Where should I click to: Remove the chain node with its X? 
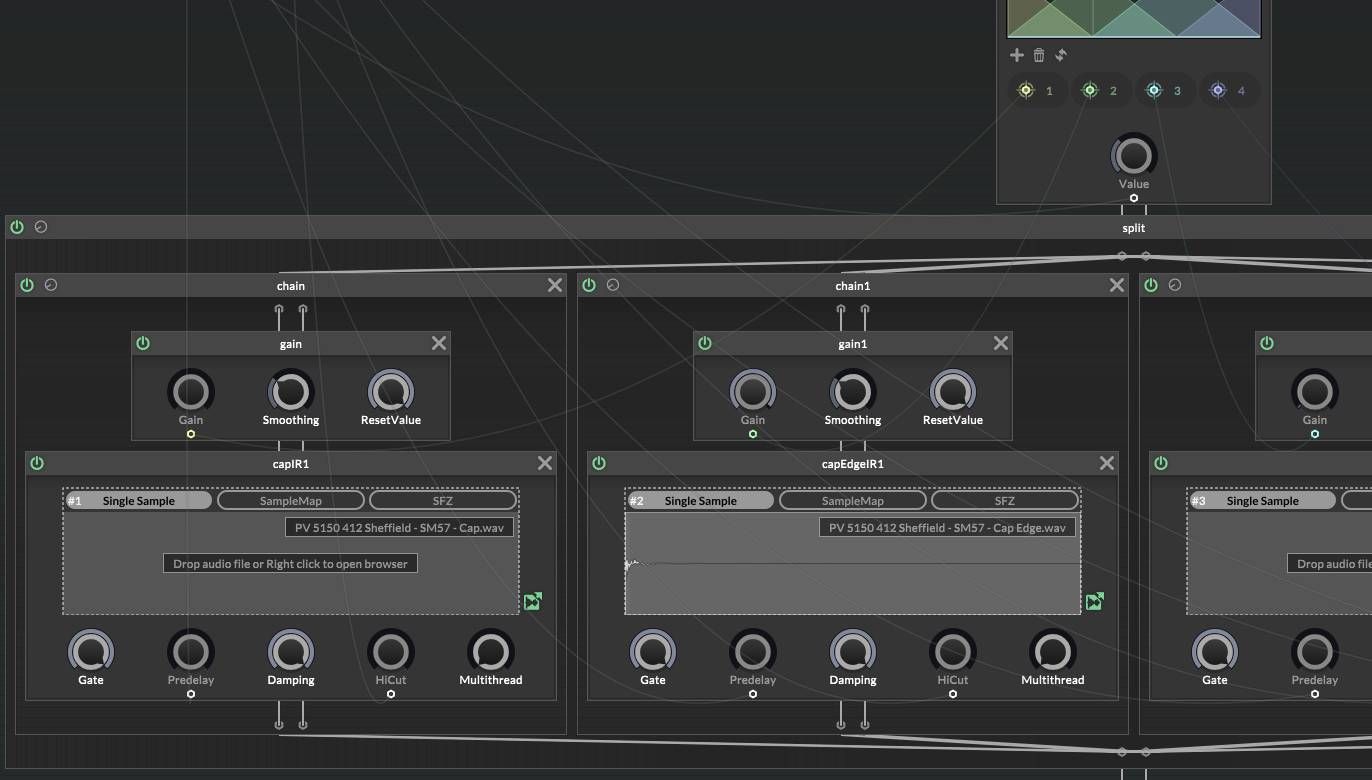click(555, 285)
